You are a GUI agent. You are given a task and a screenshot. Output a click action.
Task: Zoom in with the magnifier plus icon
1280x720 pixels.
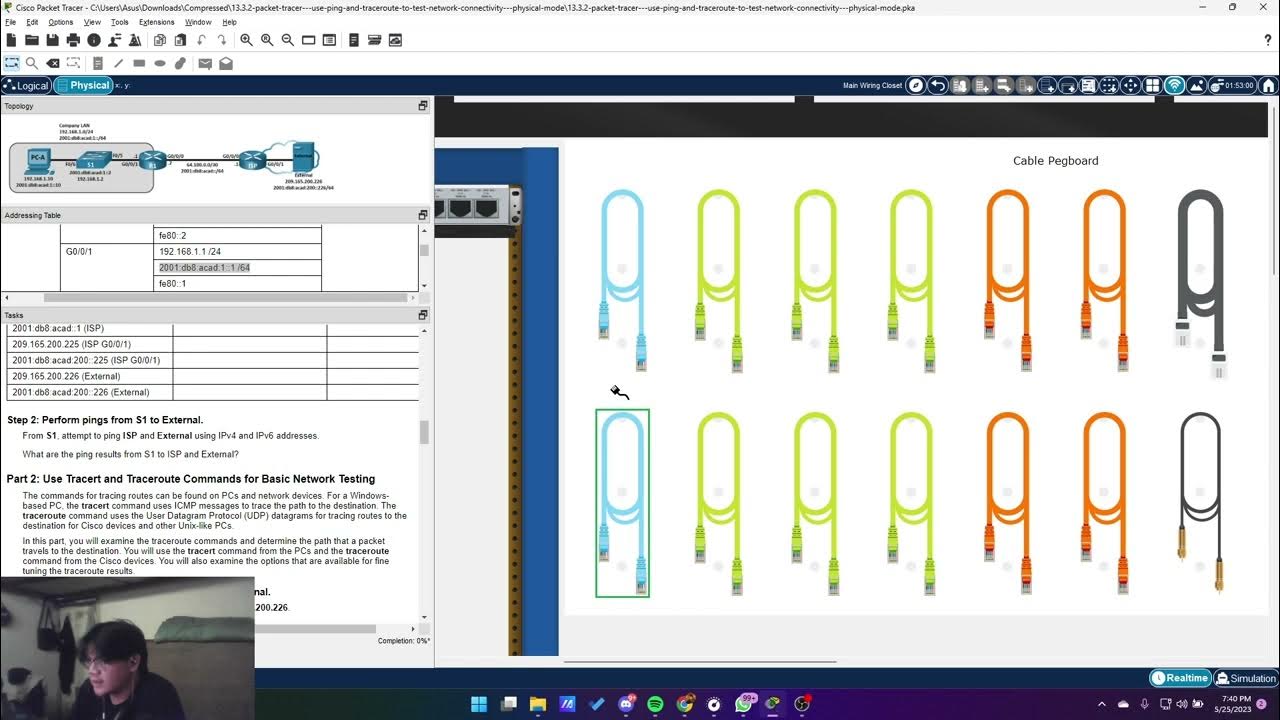246,40
